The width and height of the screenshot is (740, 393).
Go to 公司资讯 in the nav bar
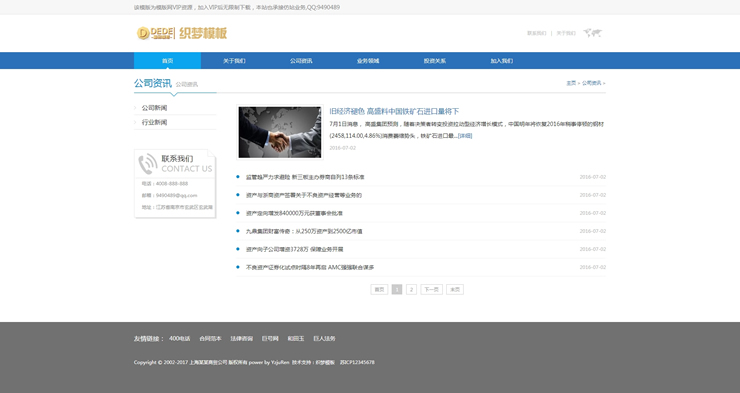coord(301,61)
